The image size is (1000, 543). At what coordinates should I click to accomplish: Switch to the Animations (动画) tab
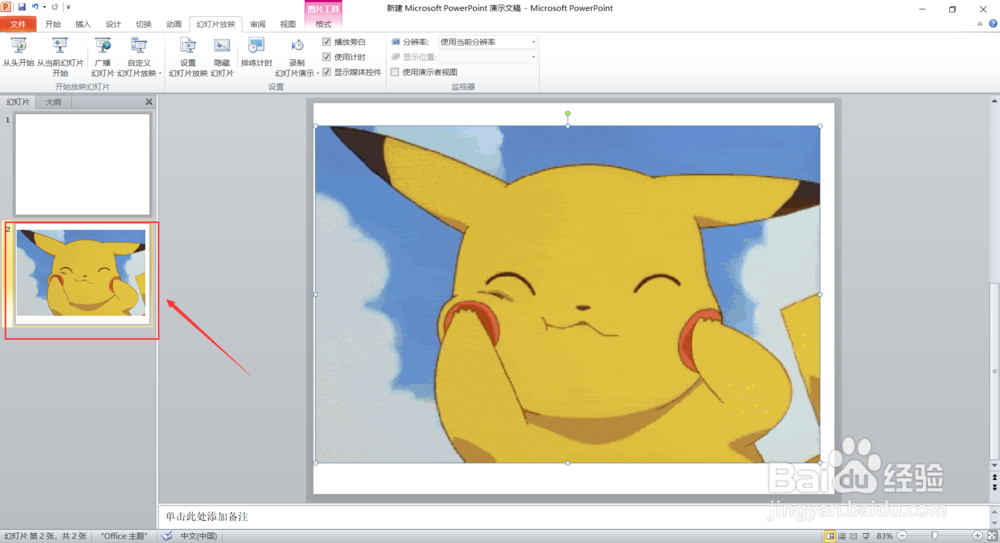click(x=173, y=24)
